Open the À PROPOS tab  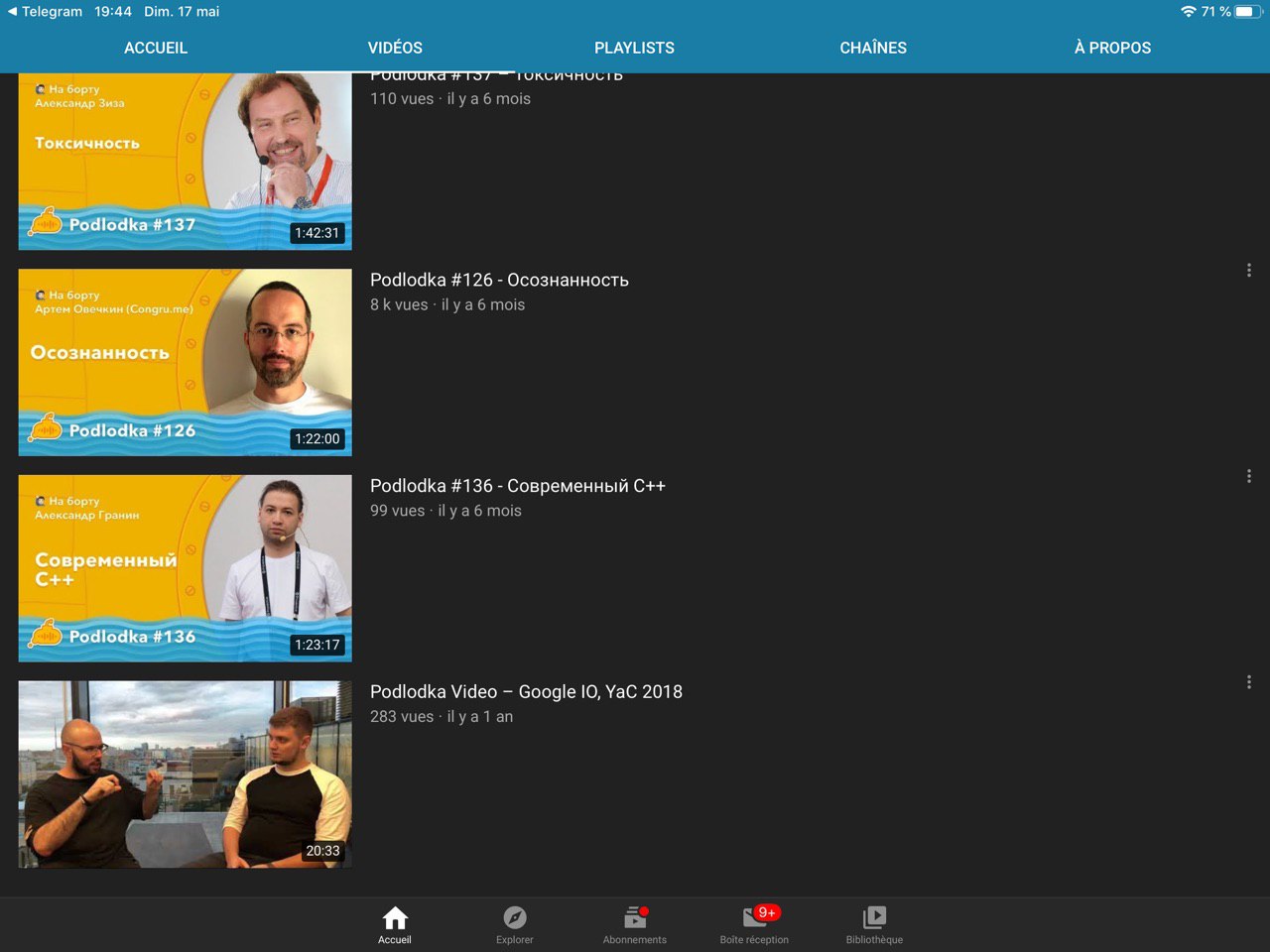1112,48
